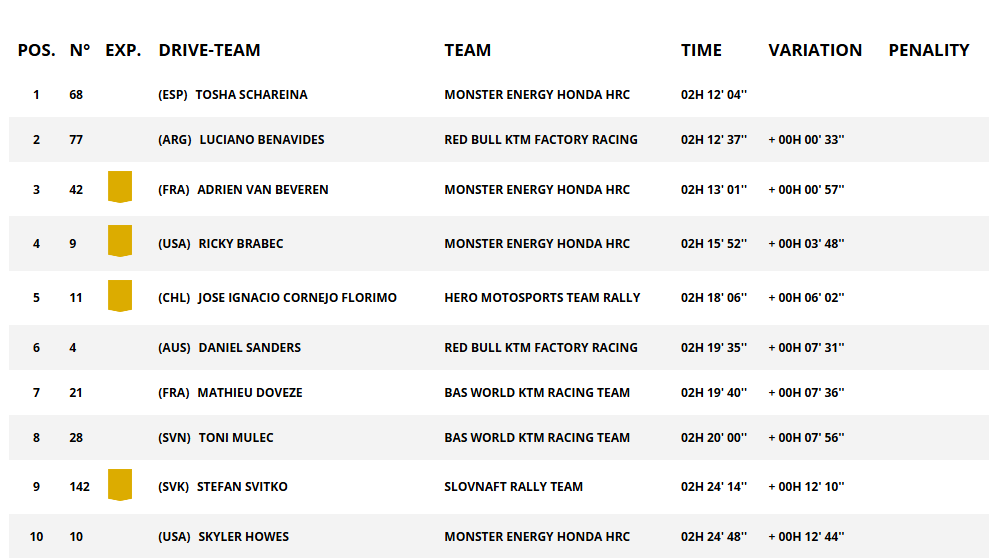Click the PENALITY column header
The image size is (999, 558).
click(929, 50)
